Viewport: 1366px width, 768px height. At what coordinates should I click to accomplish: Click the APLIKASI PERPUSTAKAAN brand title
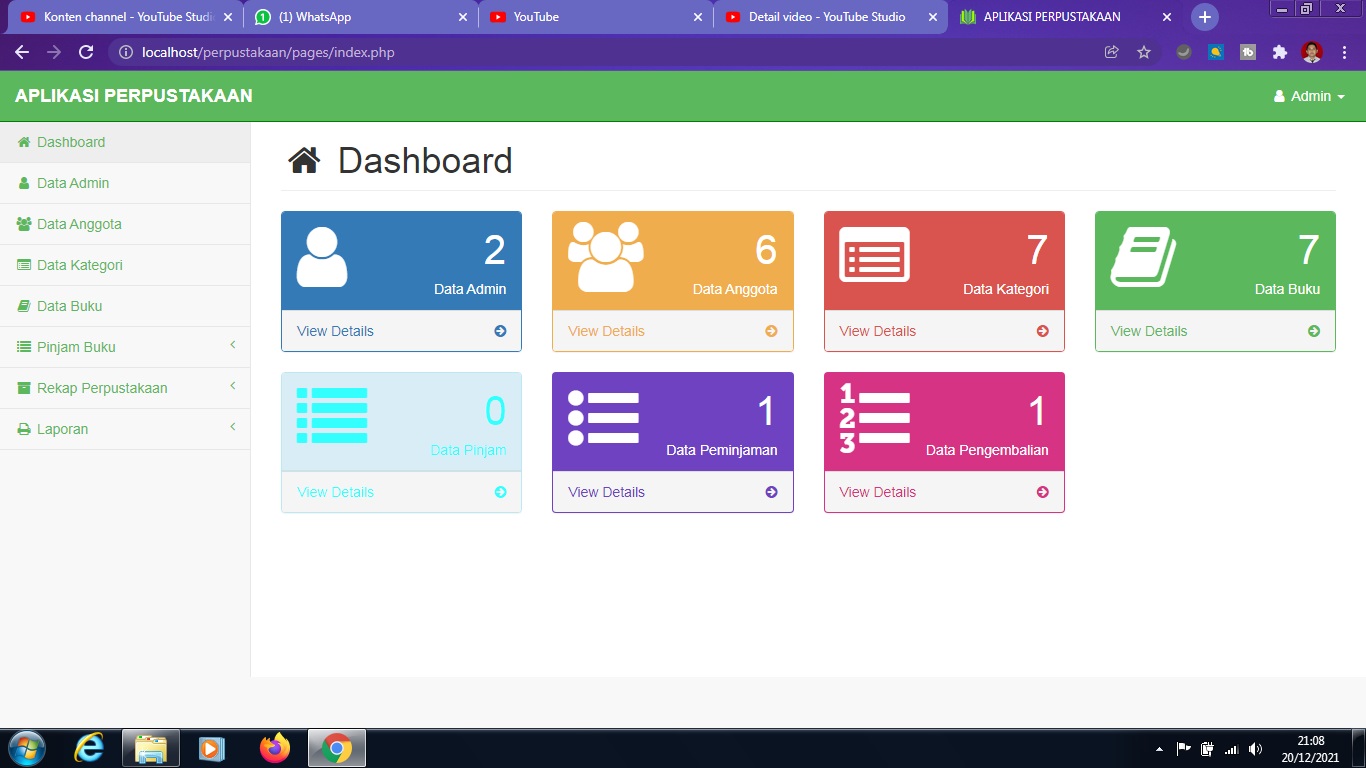(134, 96)
